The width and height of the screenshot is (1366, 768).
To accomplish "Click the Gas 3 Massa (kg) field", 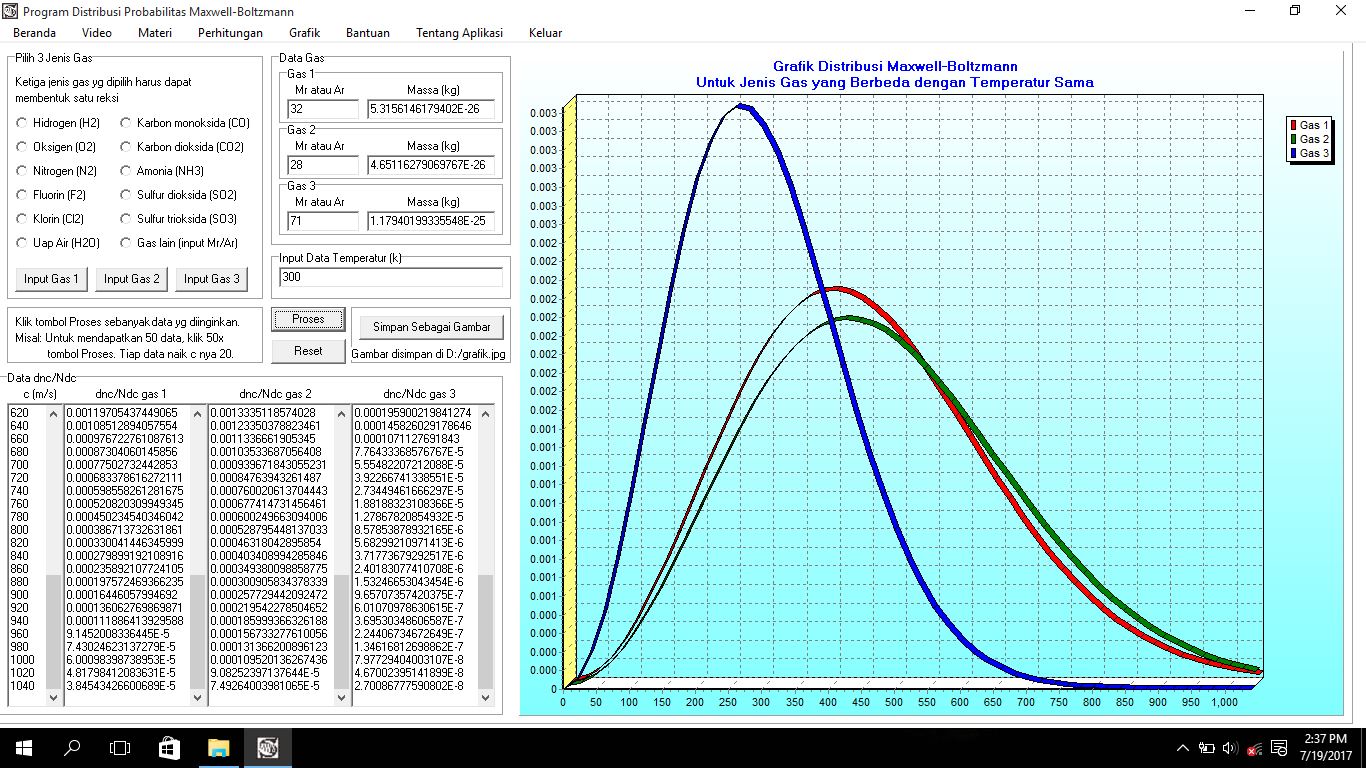I will coord(431,221).
